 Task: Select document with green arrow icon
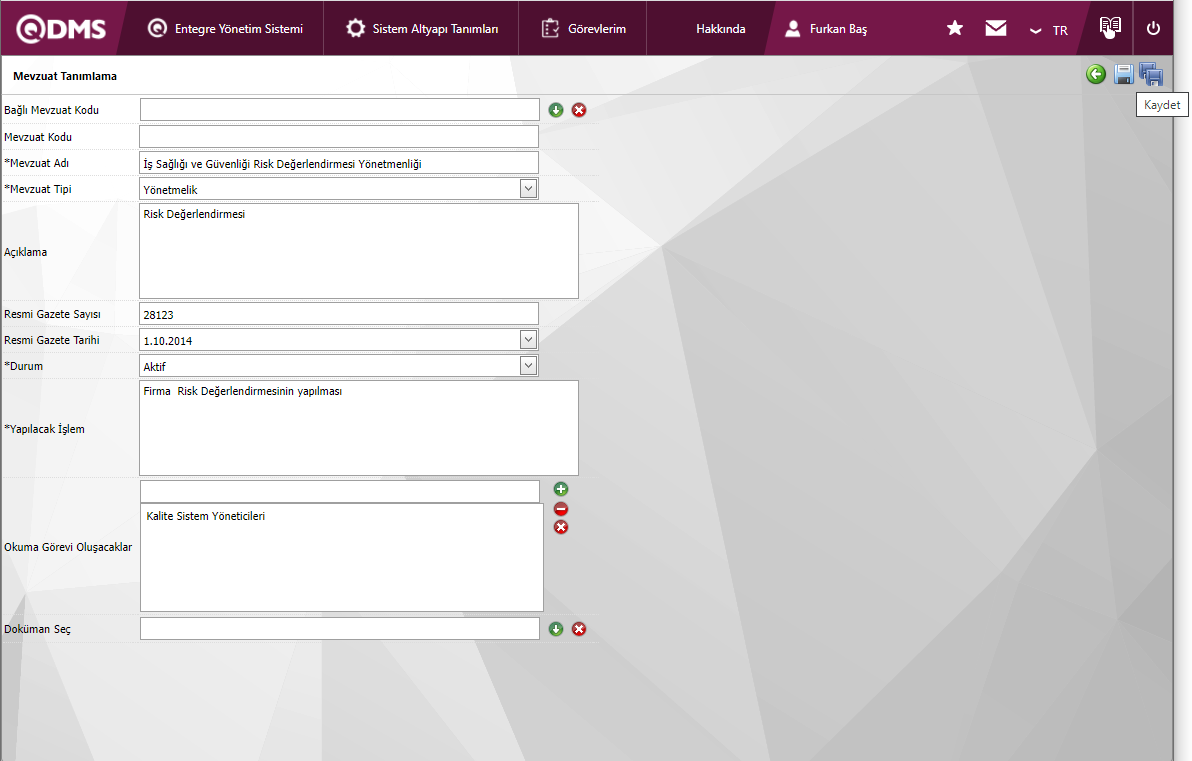click(556, 629)
